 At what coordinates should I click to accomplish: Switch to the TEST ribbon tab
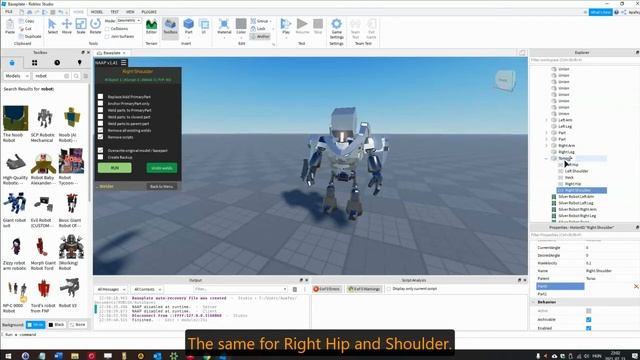click(x=115, y=12)
